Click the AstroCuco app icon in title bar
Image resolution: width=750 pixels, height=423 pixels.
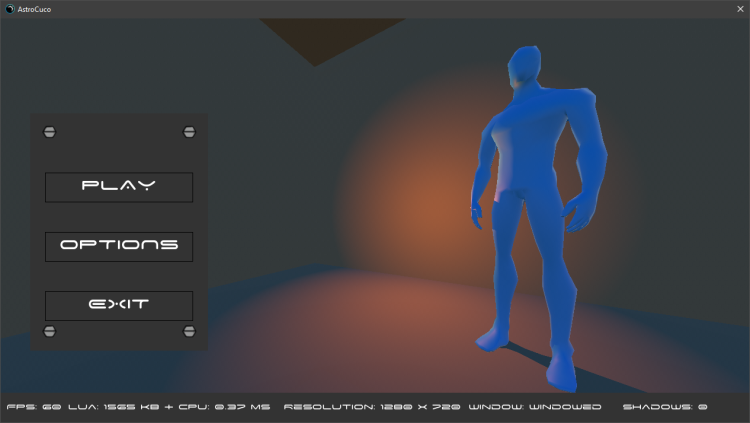[10, 9]
